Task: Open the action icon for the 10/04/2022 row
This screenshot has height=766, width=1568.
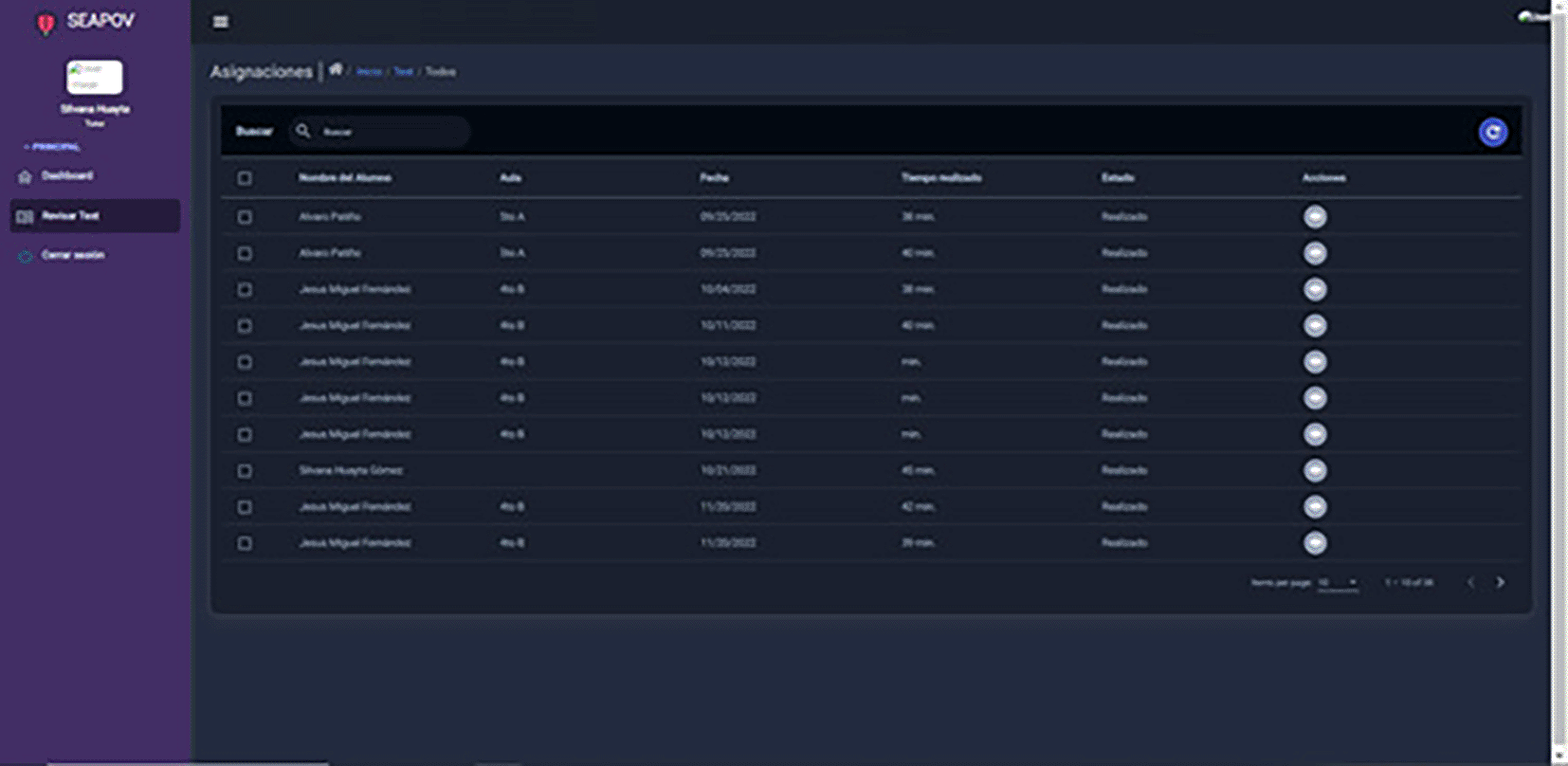Action: (1314, 289)
